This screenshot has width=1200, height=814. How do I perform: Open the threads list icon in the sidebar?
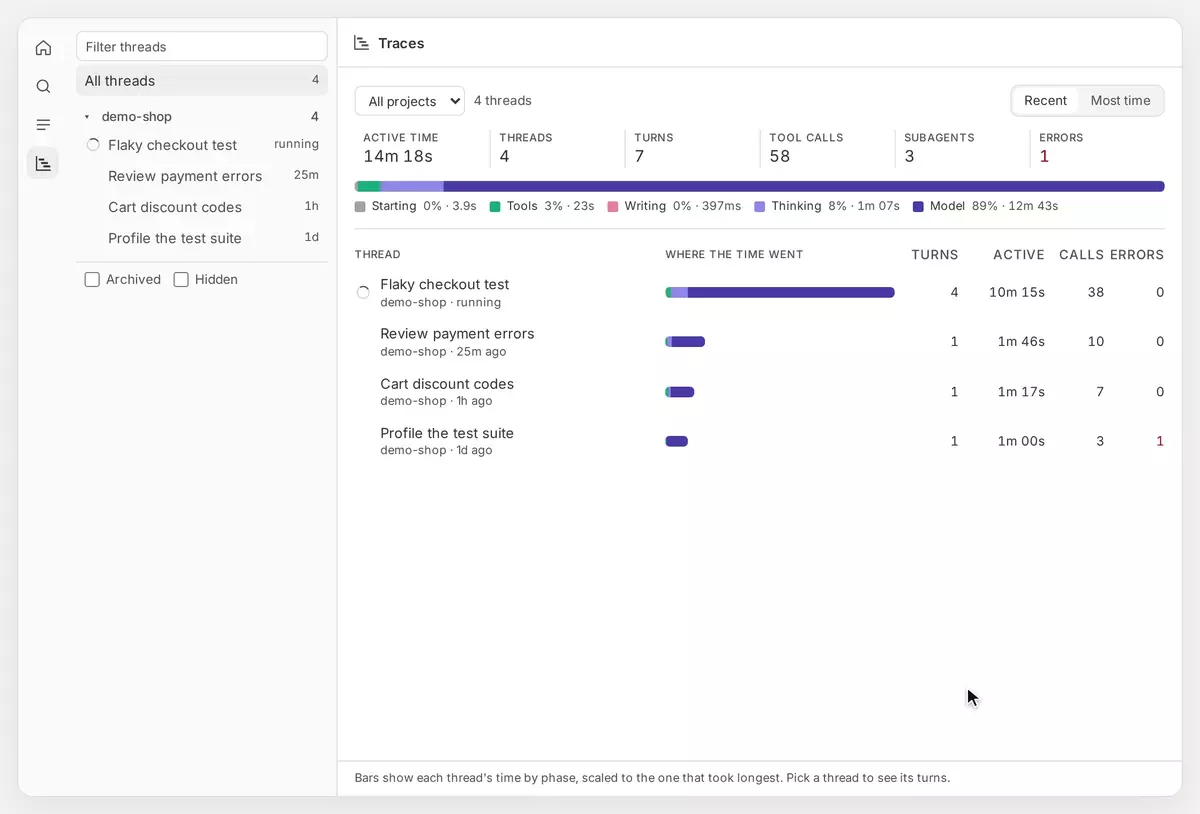click(x=43, y=125)
